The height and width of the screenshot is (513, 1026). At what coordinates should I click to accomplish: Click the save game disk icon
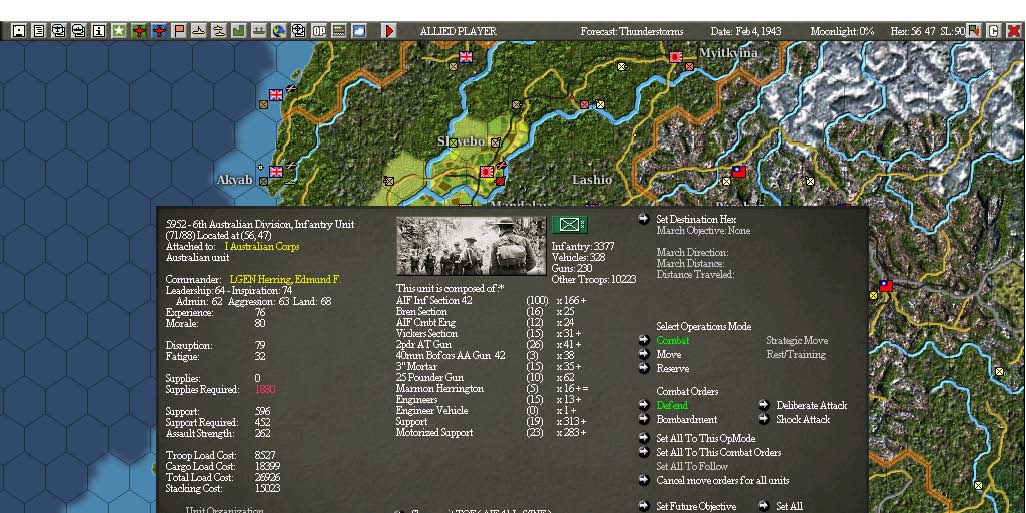(x=19, y=31)
